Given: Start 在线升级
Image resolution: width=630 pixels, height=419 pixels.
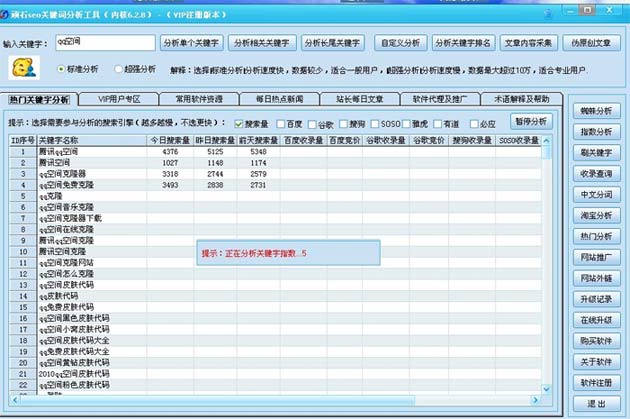Looking at the screenshot, I should (596, 320).
